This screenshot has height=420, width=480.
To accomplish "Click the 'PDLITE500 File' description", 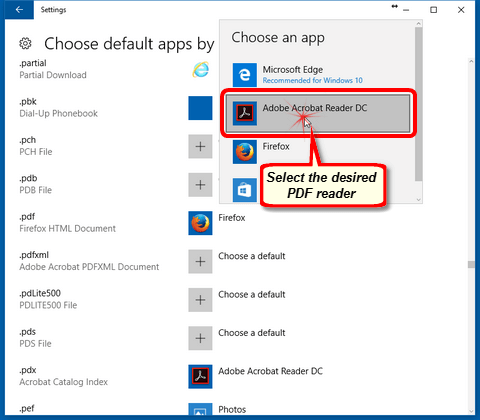I will (x=48, y=305).
